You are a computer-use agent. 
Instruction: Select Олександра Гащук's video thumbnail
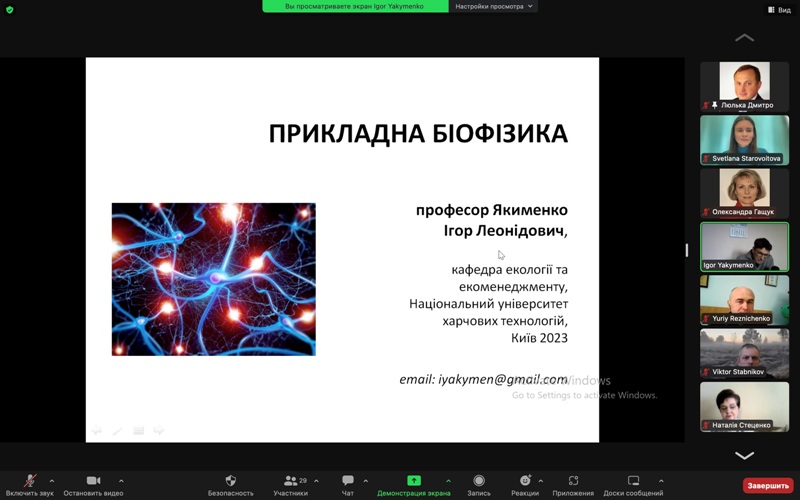744,193
